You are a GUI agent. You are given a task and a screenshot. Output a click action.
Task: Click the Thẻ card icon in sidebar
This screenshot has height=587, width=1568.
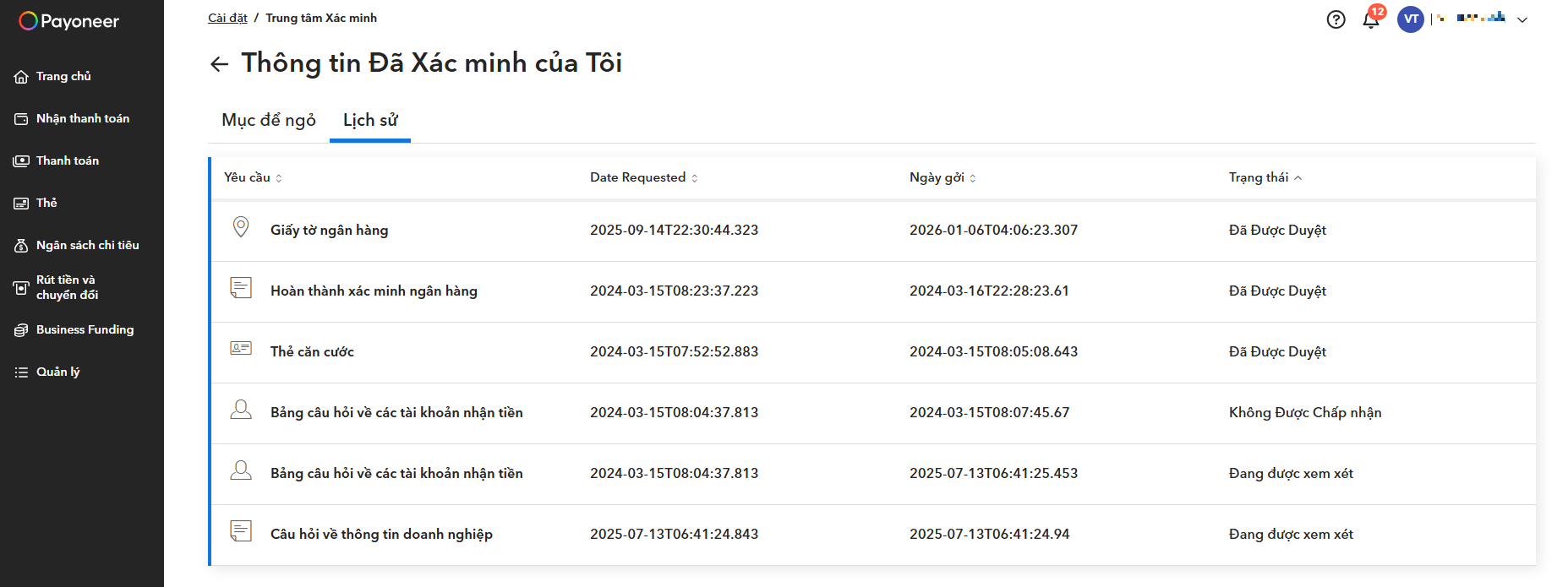click(x=21, y=204)
